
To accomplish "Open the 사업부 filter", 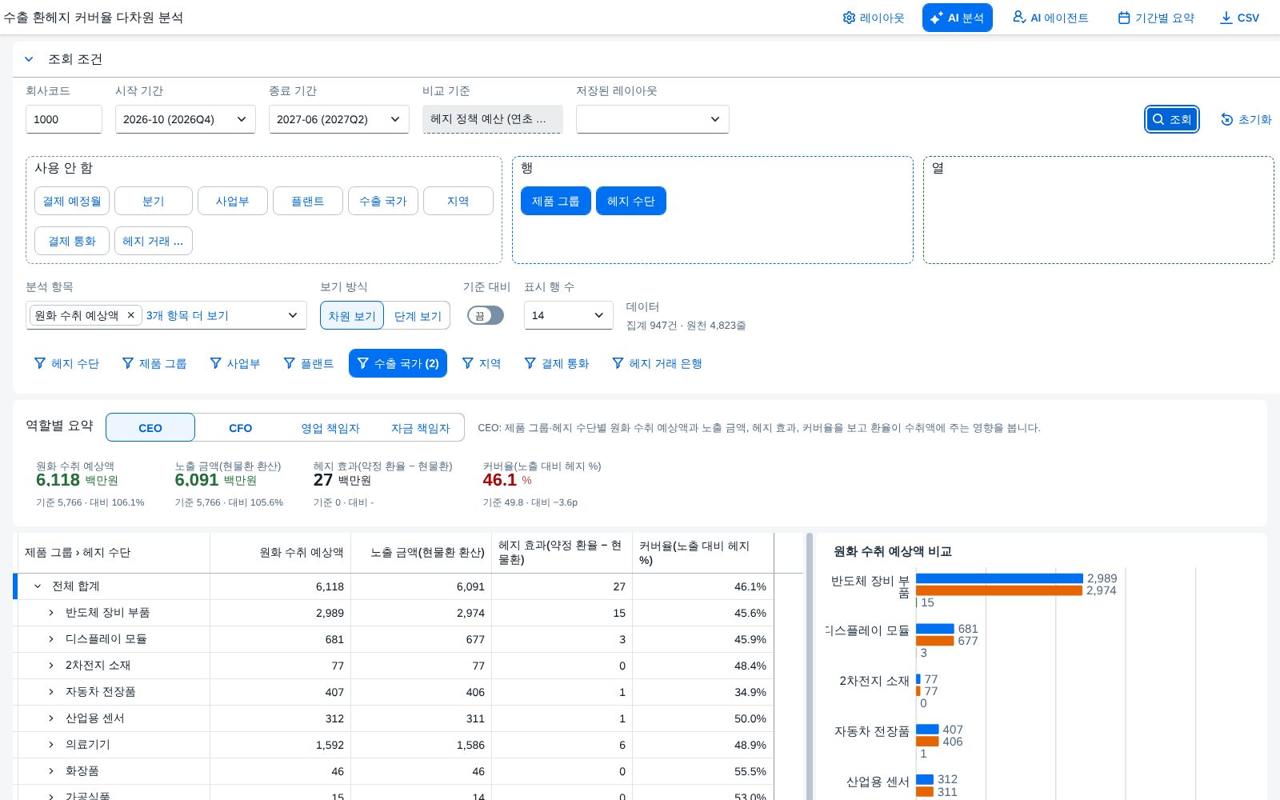I will pos(235,364).
